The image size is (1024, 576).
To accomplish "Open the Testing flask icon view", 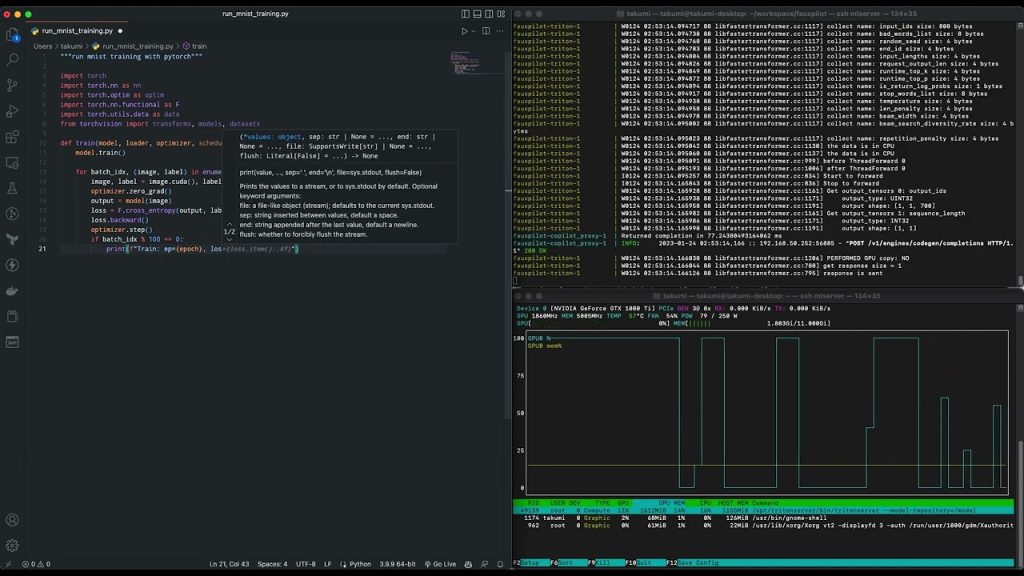I will pos(12,188).
